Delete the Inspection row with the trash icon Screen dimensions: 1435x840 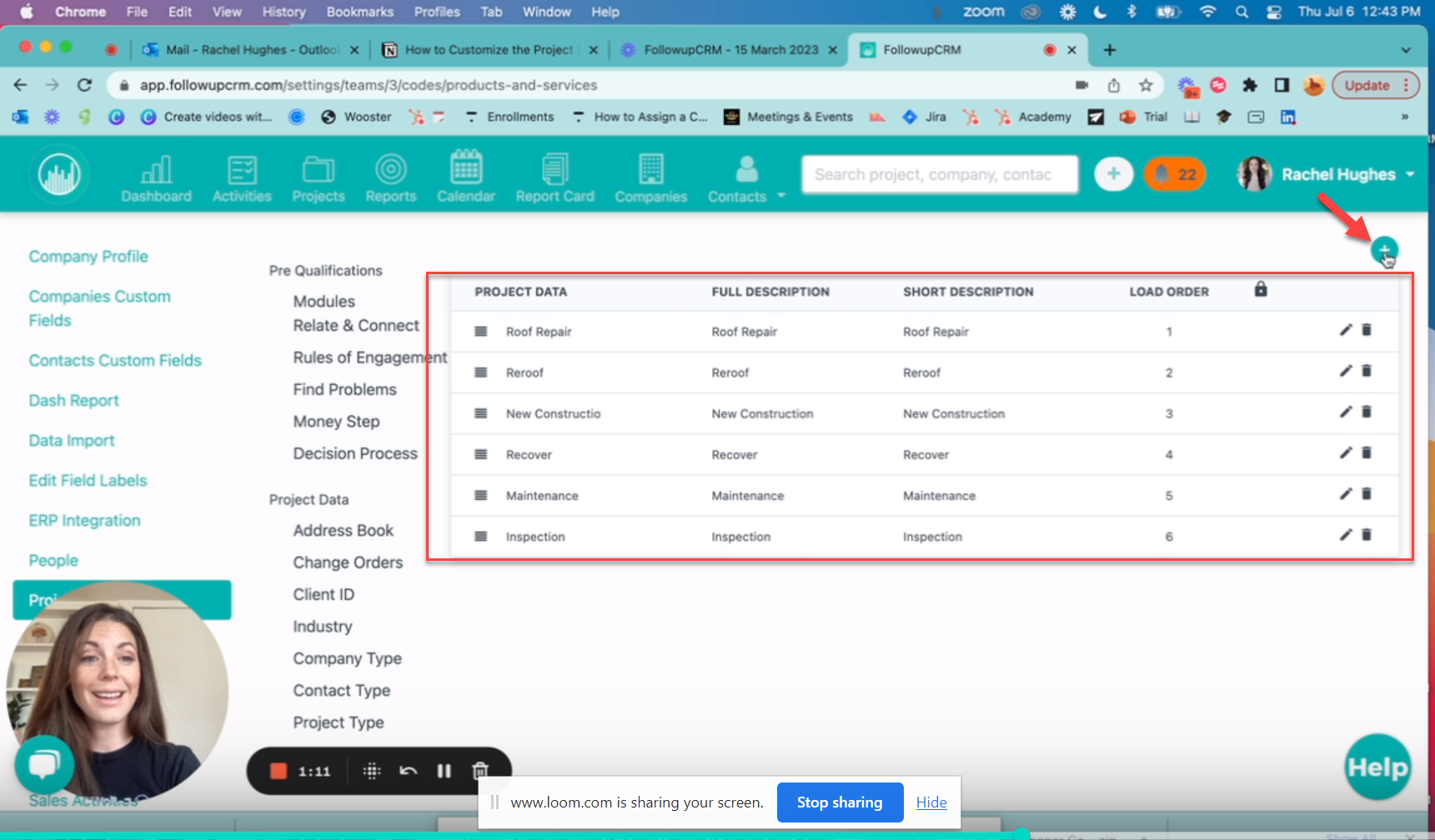click(1367, 535)
